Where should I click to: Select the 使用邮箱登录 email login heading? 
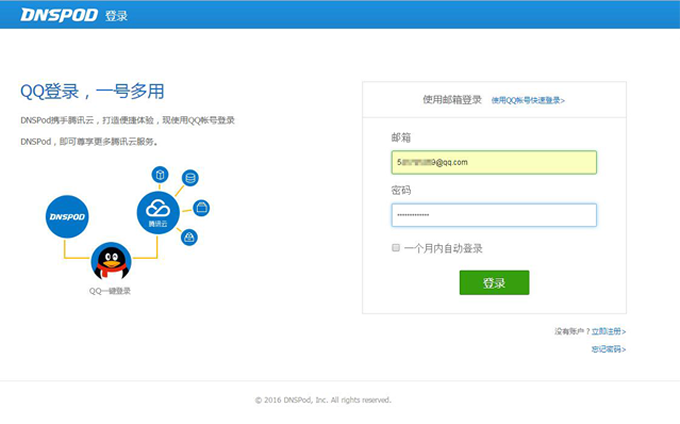tap(452, 100)
